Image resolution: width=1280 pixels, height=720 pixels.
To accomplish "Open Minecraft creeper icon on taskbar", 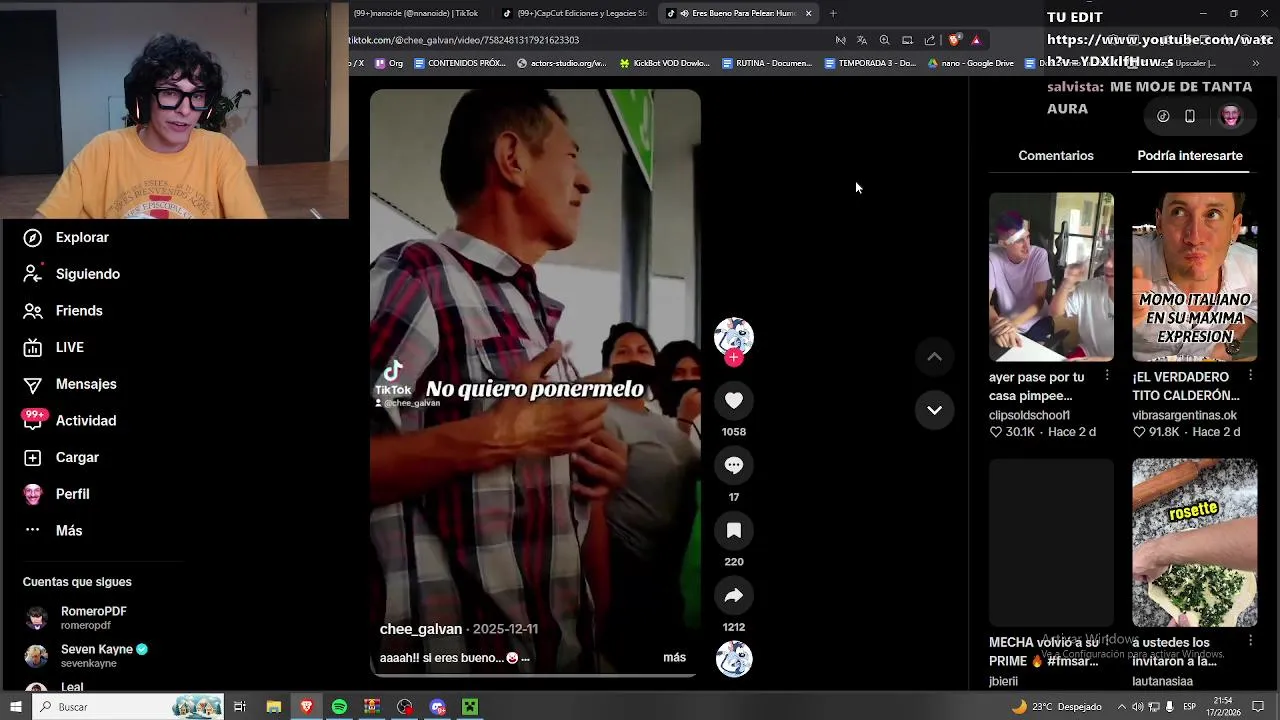I will click(x=470, y=707).
